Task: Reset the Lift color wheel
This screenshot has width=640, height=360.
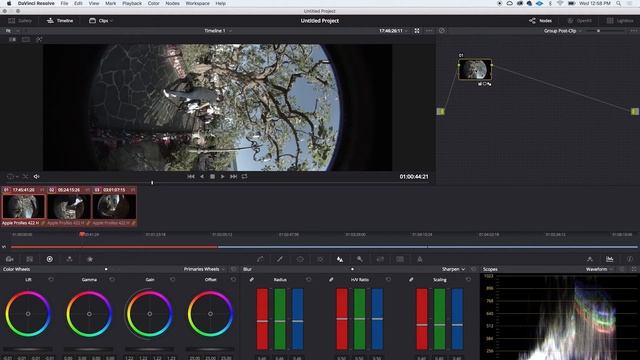Action: [51, 280]
